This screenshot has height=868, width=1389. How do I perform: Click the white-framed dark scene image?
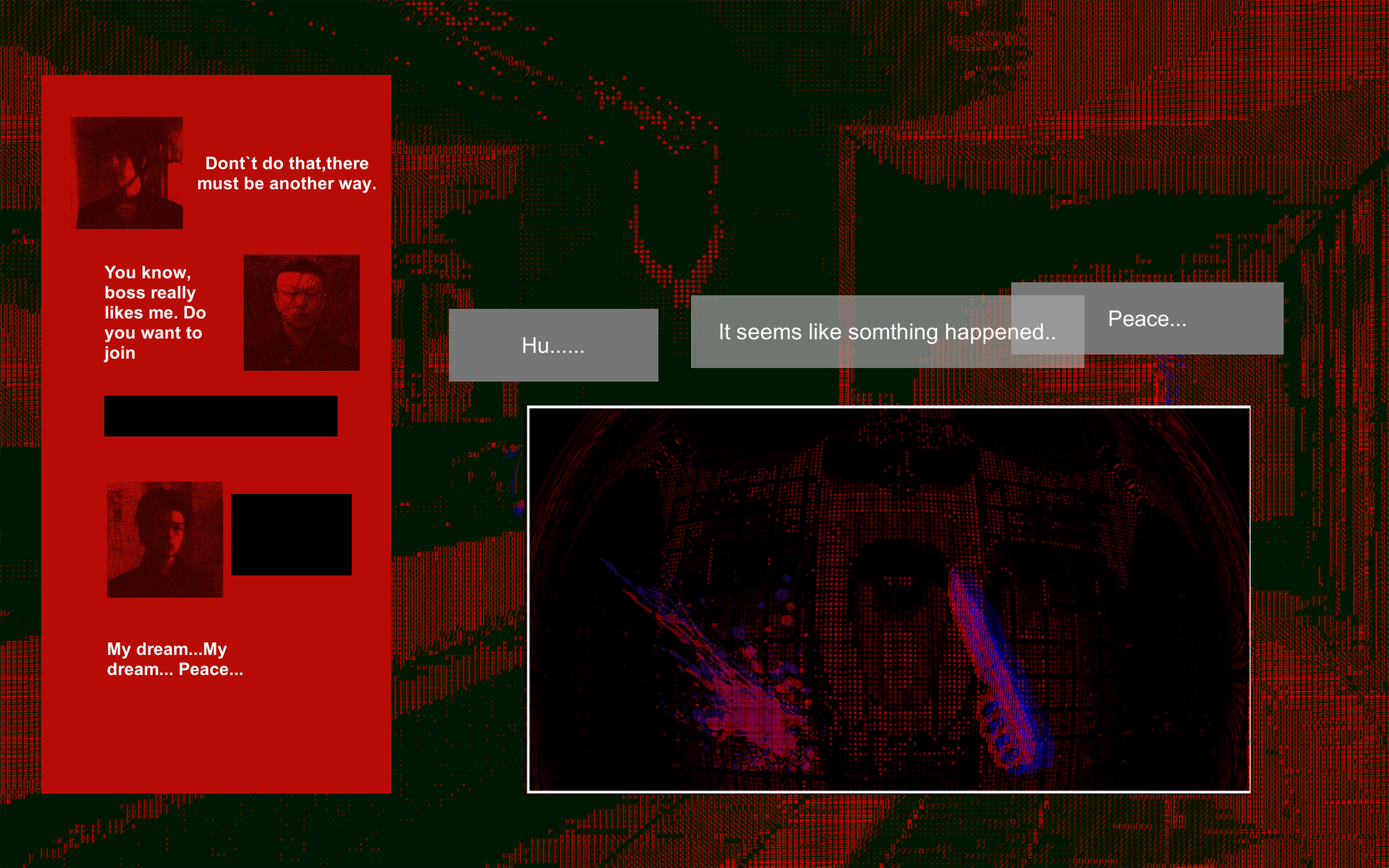point(889,599)
